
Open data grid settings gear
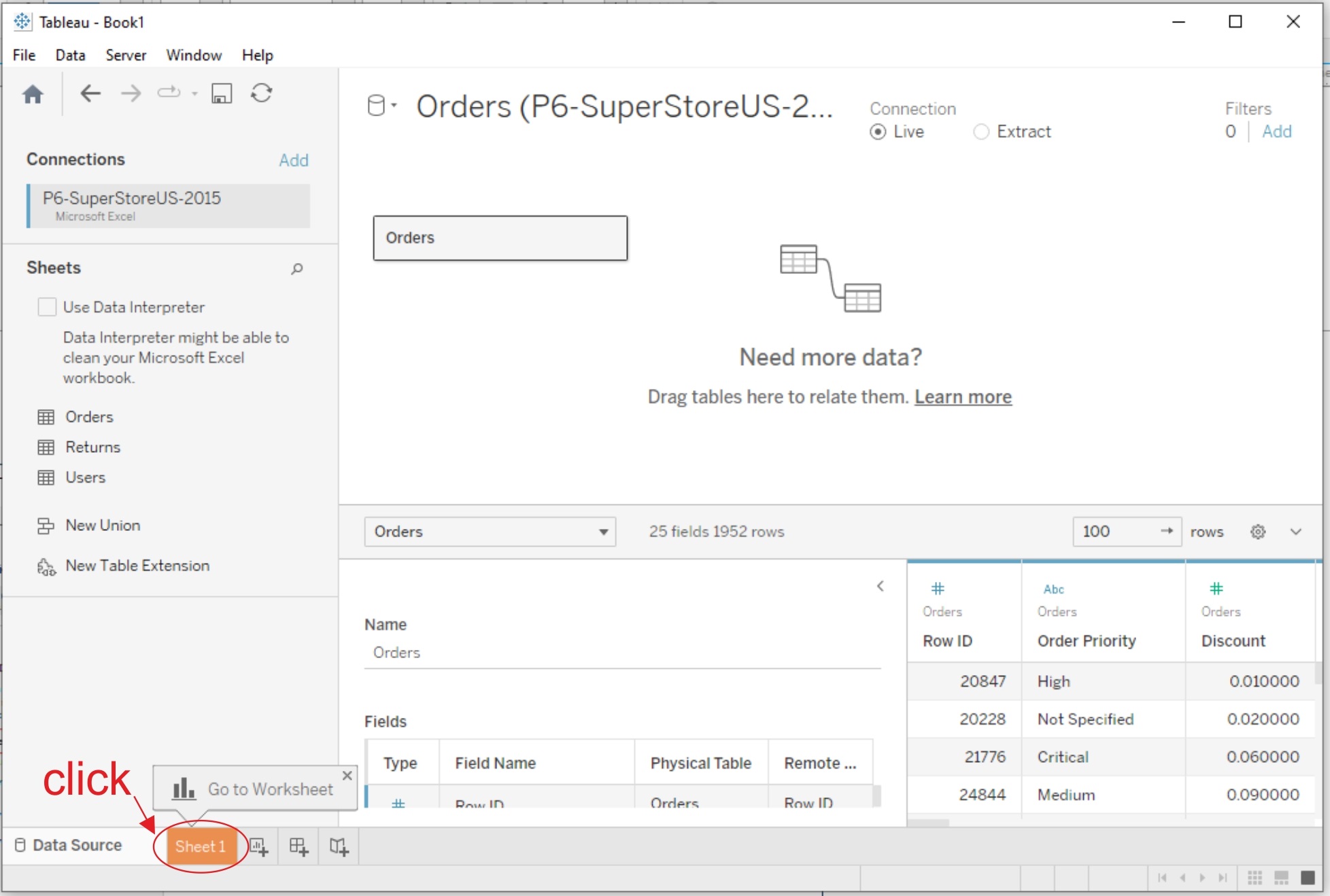point(1258,532)
